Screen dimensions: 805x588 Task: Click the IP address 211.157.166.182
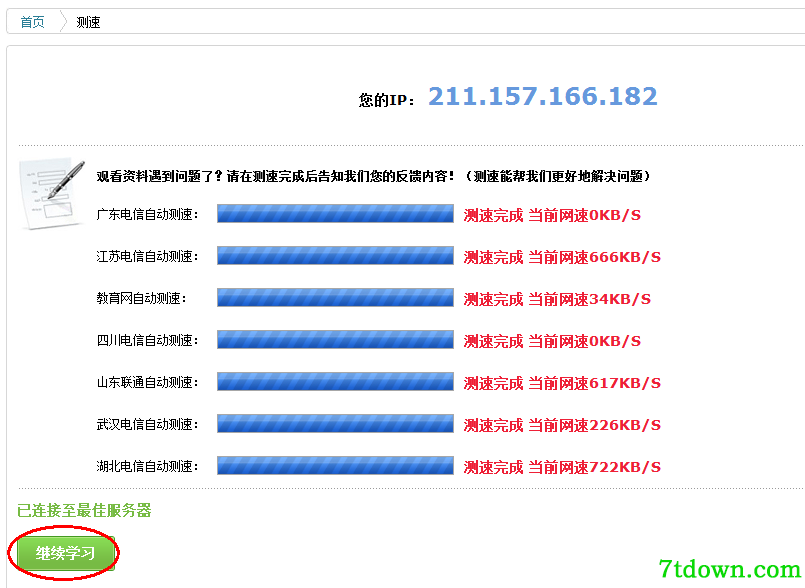(x=543, y=97)
